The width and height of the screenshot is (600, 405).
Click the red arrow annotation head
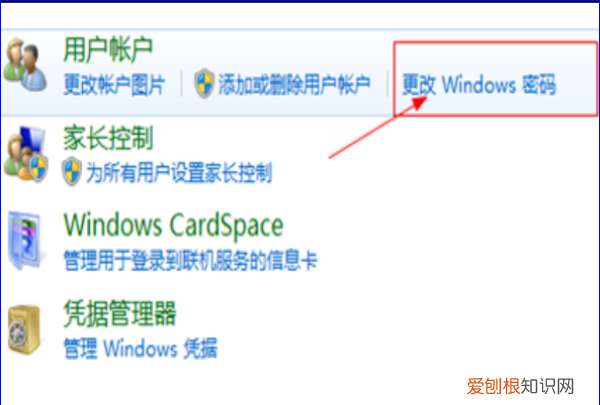(x=419, y=102)
